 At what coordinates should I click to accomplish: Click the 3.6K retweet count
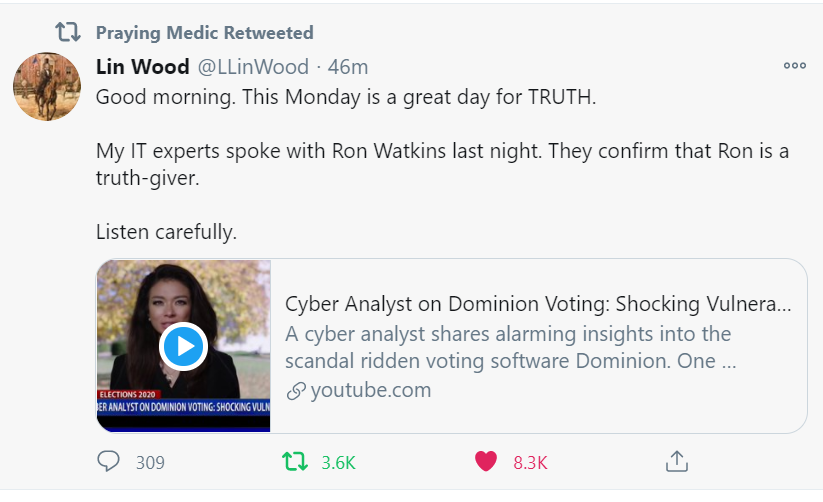338,463
